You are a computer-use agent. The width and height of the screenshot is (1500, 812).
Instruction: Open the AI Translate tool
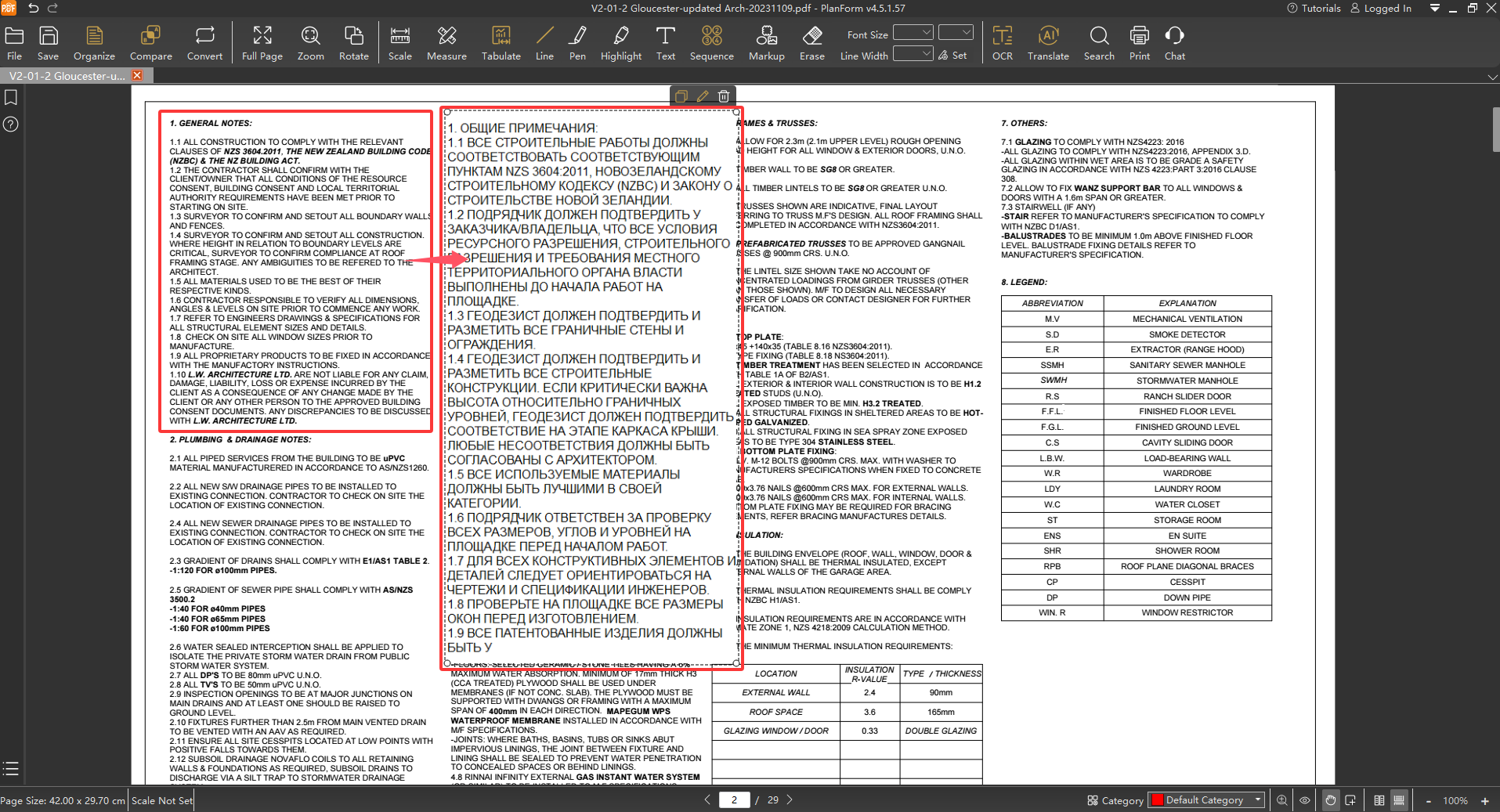coord(1048,43)
